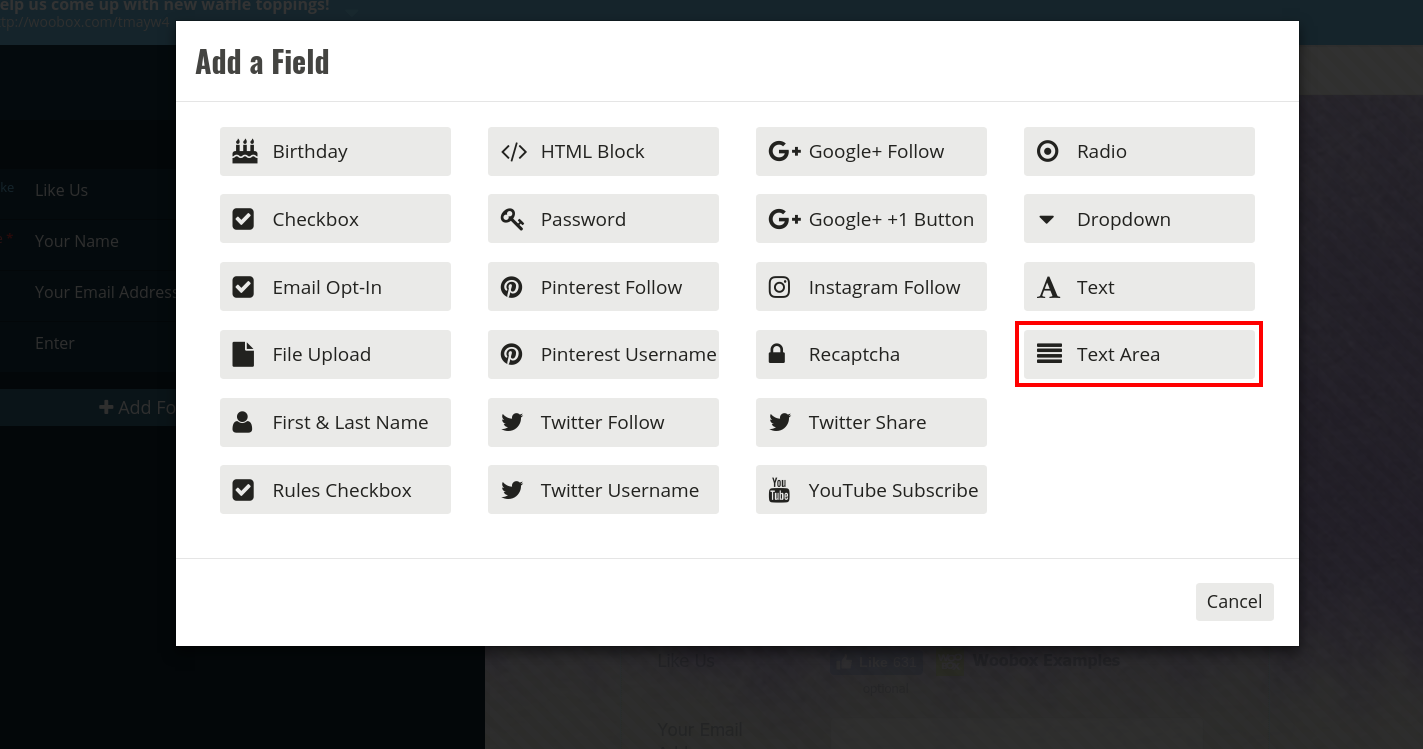The height and width of the screenshot is (749, 1423).
Task: Select the Birthday cake icon
Action: (x=244, y=151)
